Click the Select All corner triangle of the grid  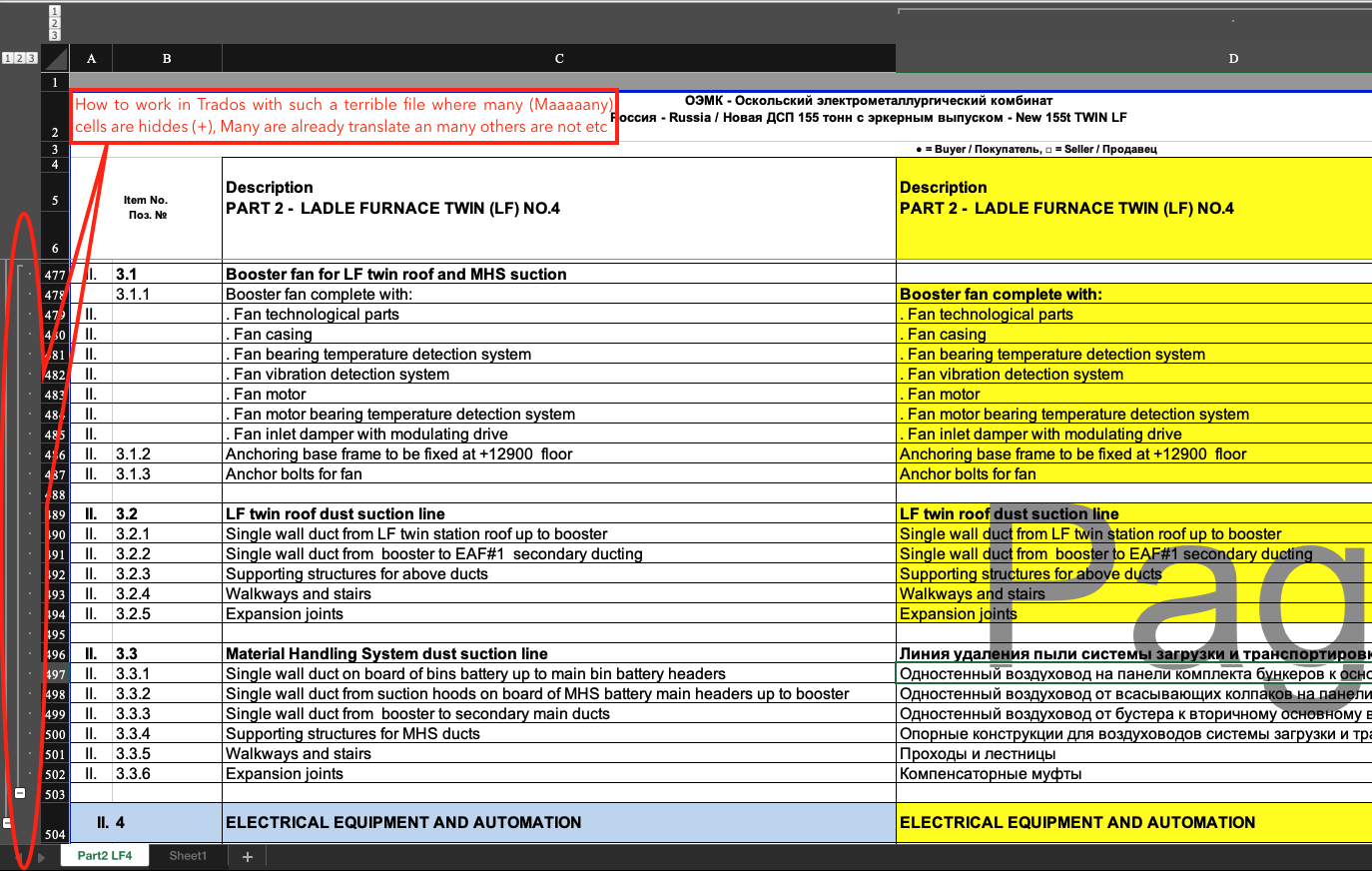pyautogui.click(x=56, y=58)
